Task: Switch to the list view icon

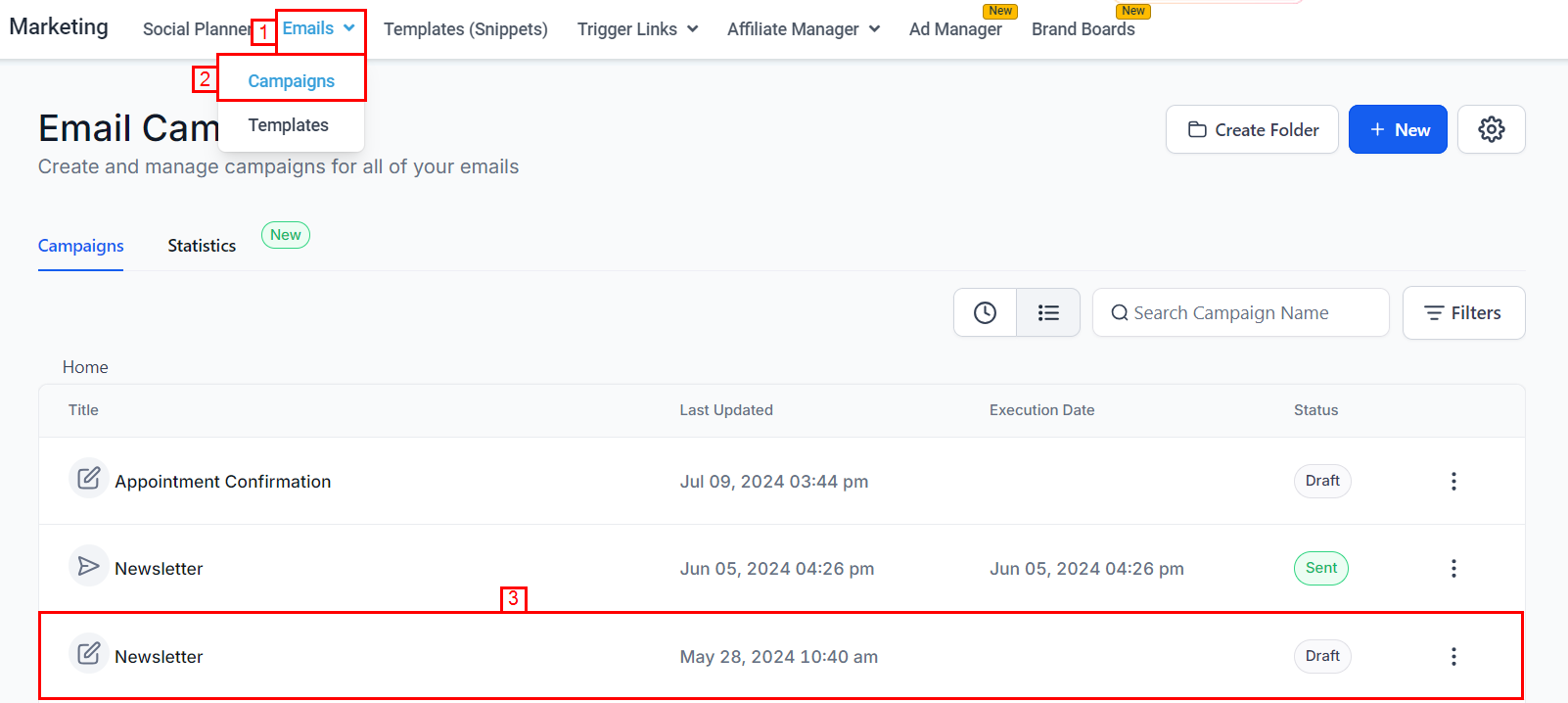Action: click(1048, 312)
